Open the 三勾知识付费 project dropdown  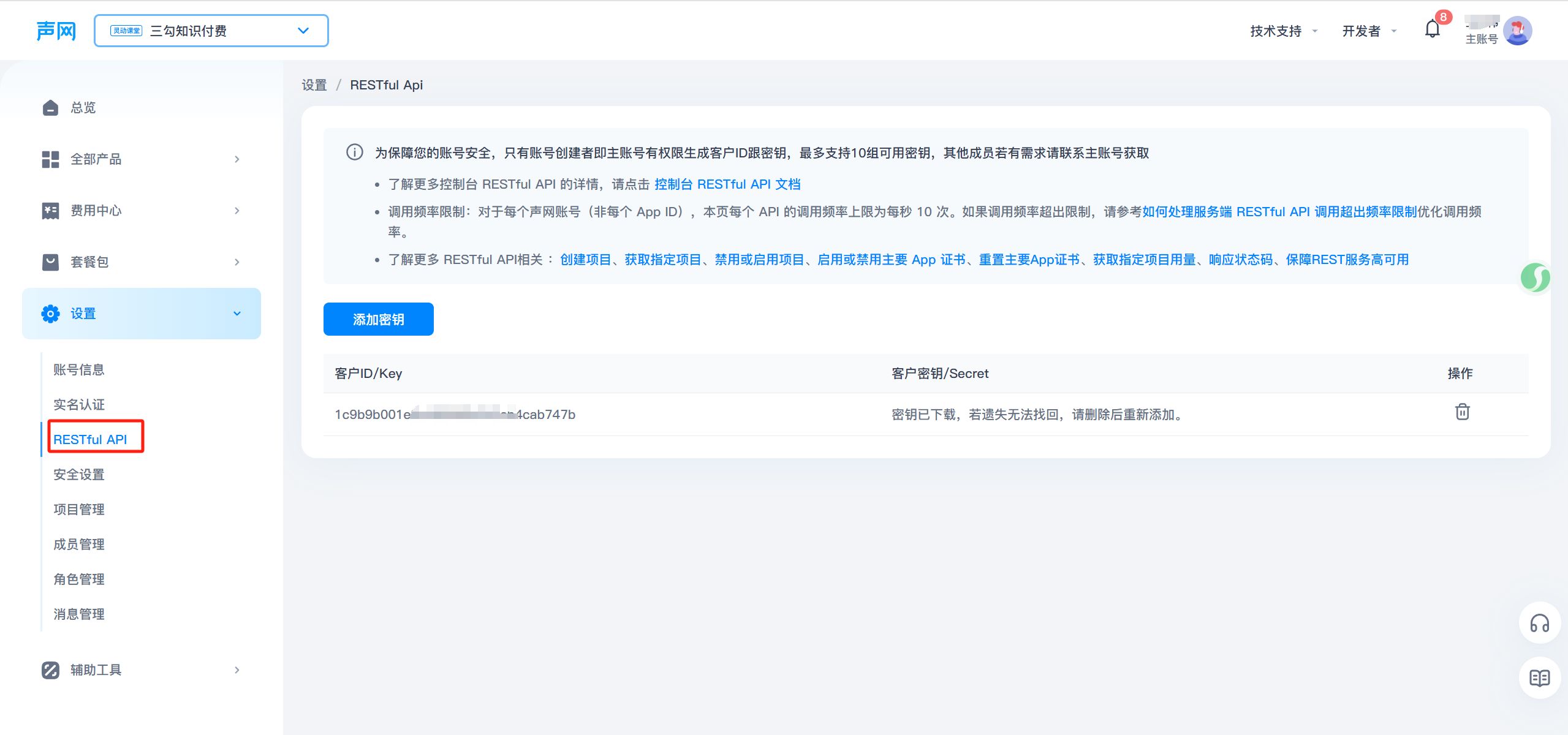click(x=211, y=31)
